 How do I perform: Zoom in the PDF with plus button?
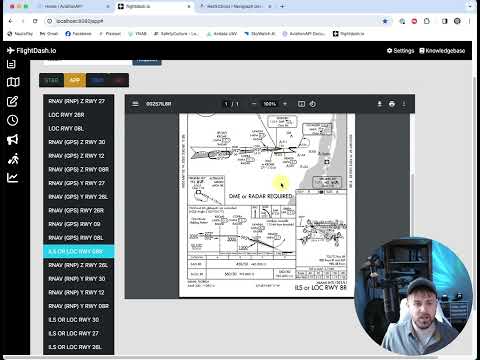click(x=285, y=104)
